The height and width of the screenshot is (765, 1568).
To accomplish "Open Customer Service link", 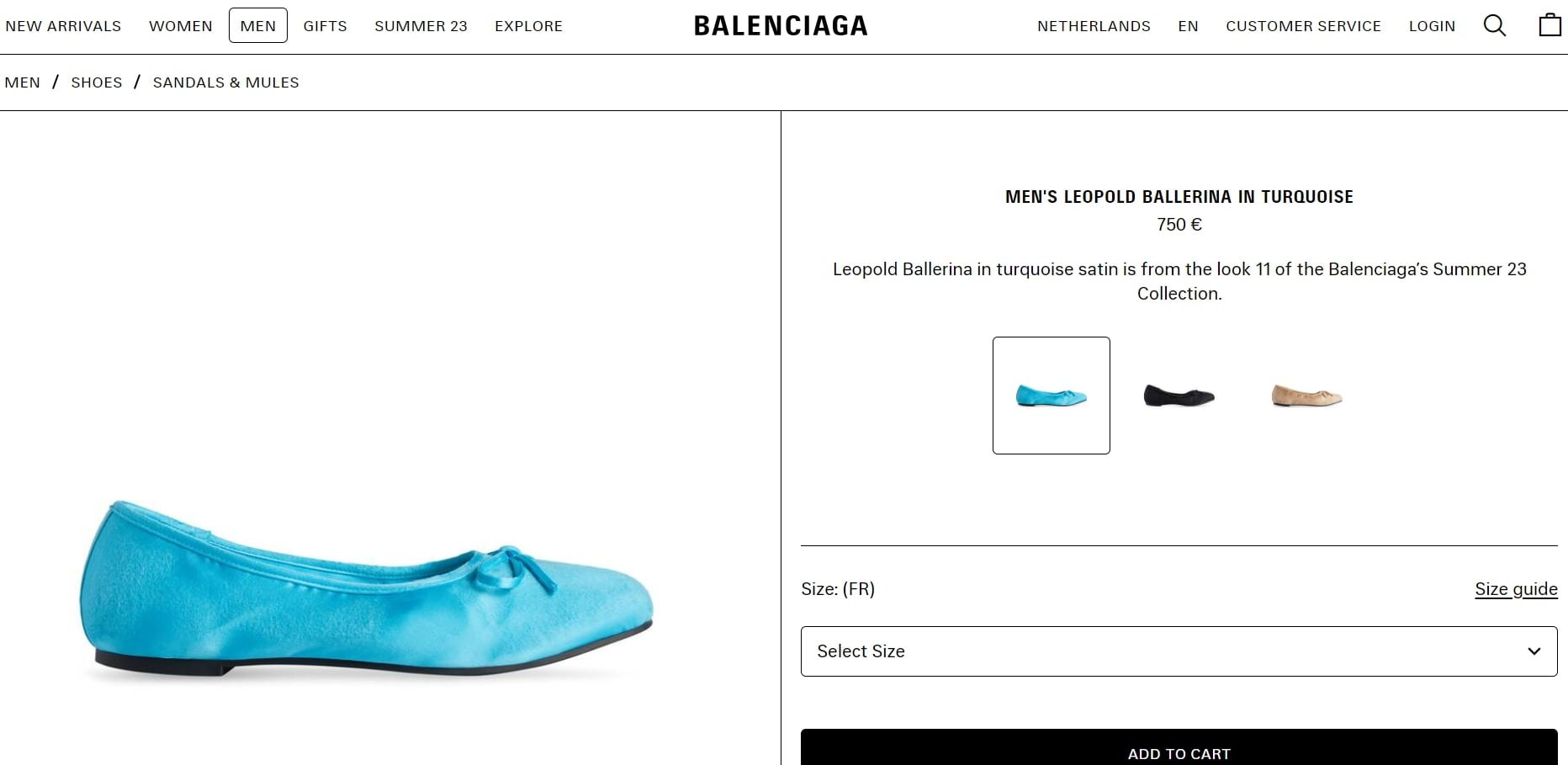I will click(1303, 26).
